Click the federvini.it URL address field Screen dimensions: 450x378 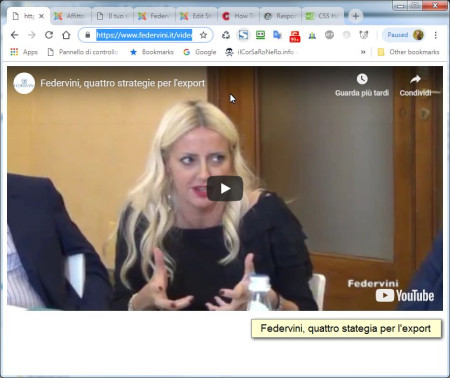tap(144, 35)
